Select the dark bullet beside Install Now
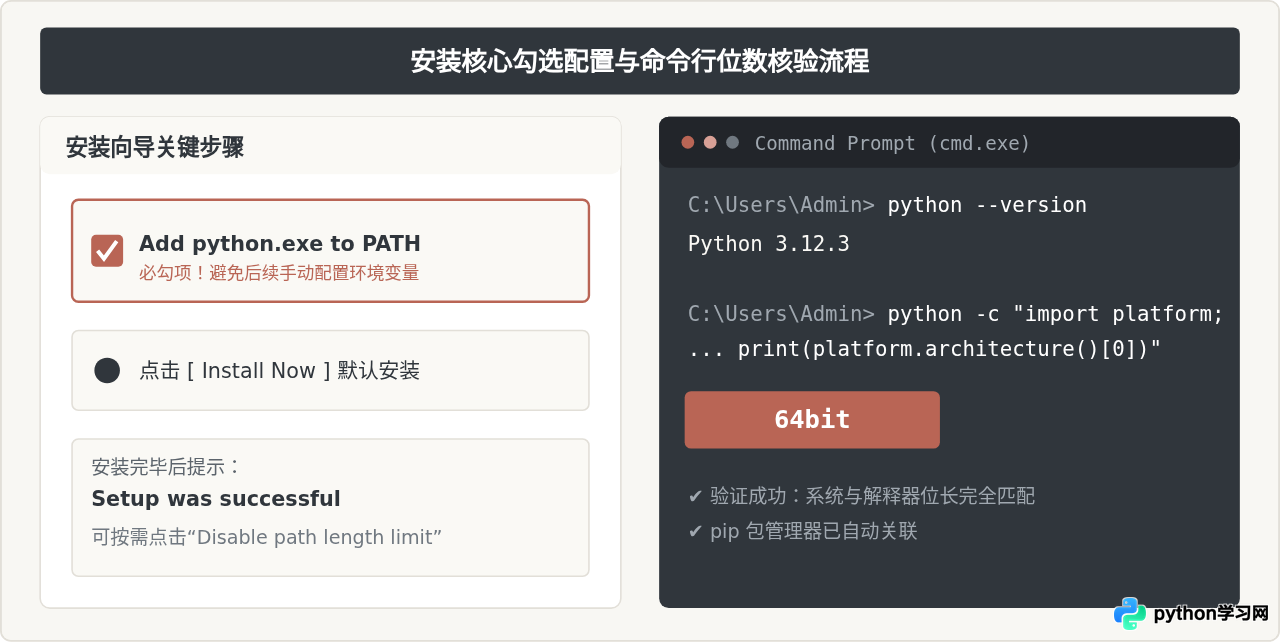 pyautogui.click(x=107, y=370)
